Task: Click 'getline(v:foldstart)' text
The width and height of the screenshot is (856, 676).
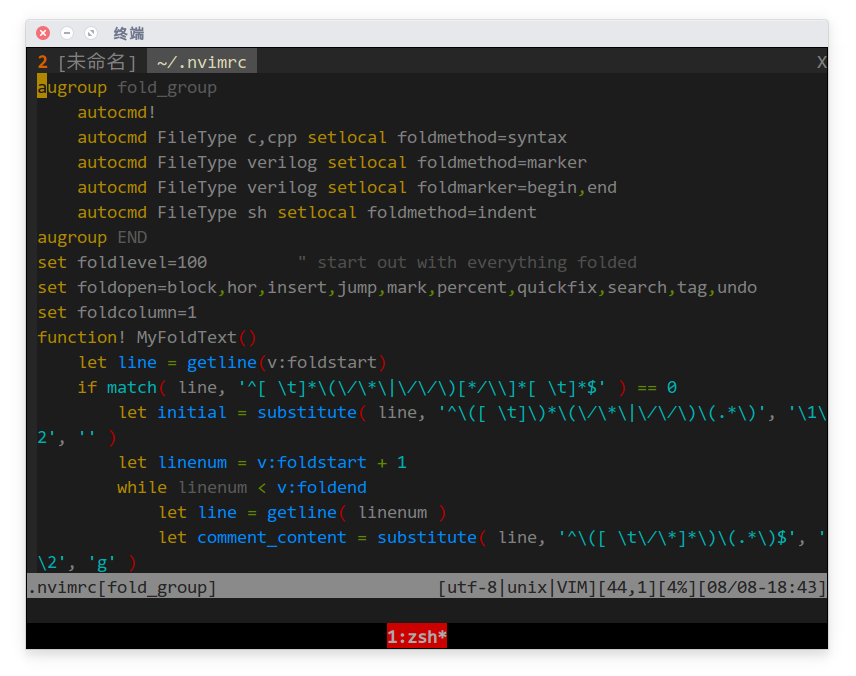Action: 287,363
